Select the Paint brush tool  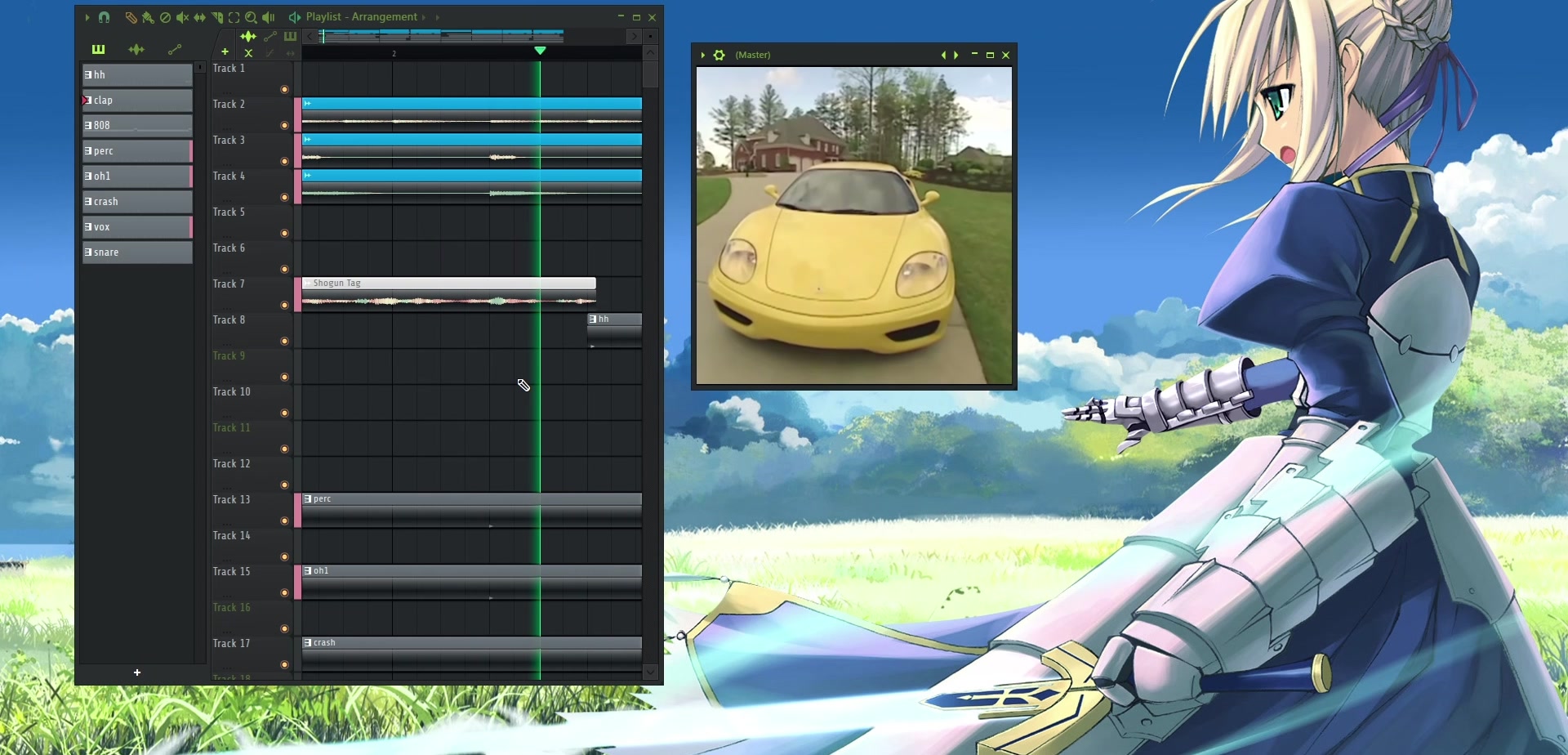point(148,17)
